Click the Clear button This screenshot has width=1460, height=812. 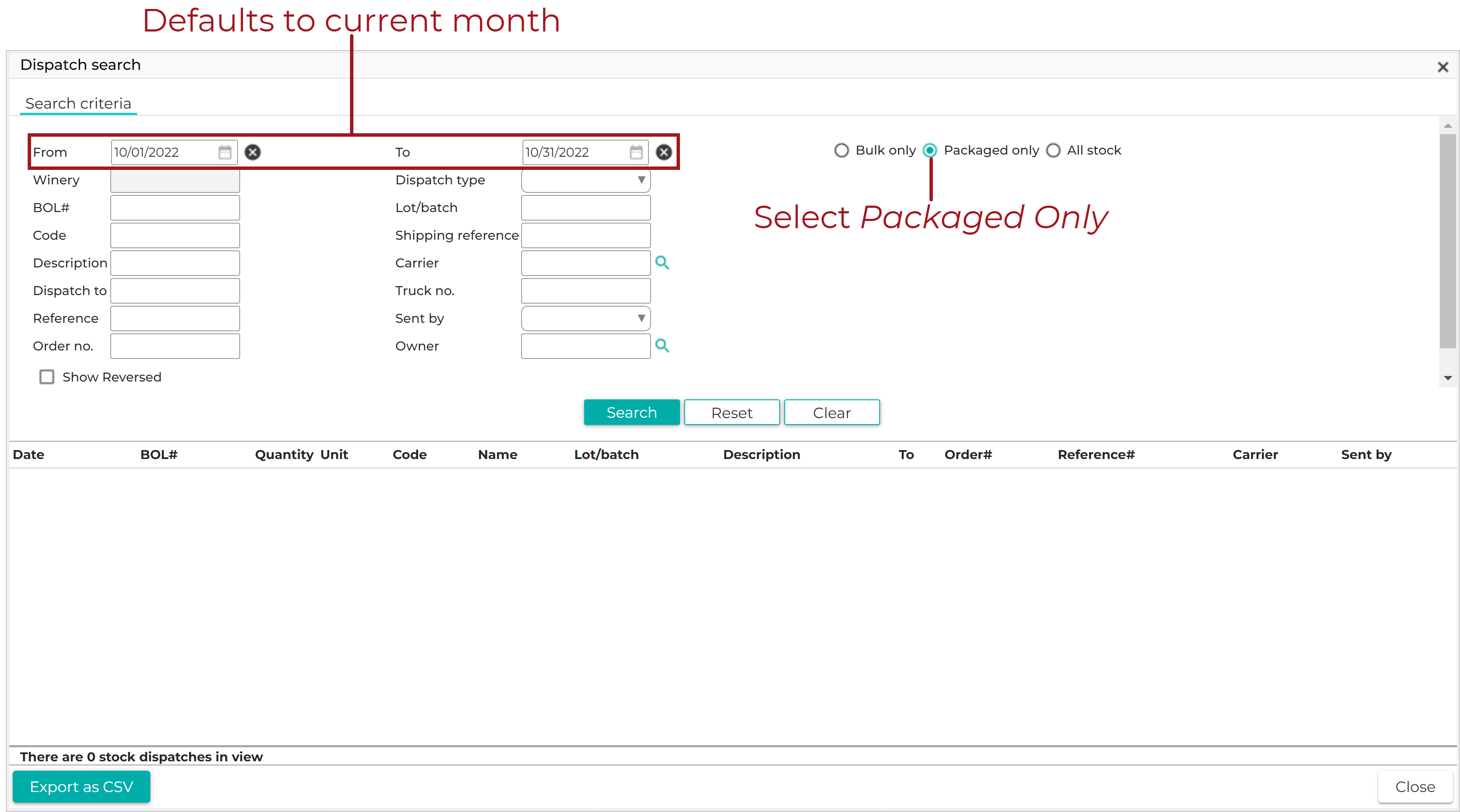[832, 412]
